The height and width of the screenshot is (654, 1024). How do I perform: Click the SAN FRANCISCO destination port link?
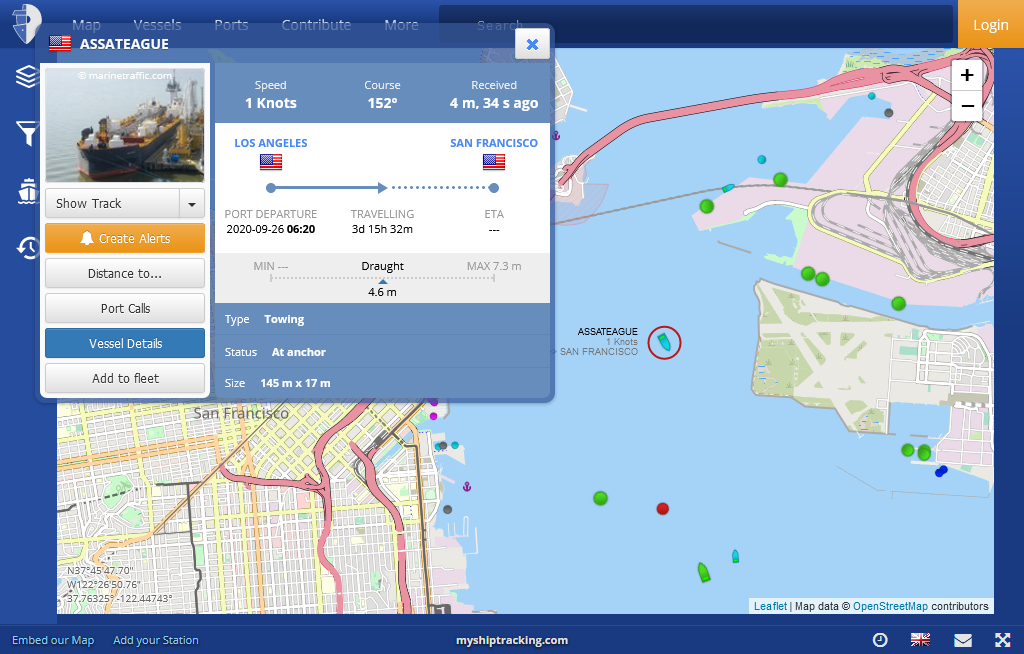click(x=493, y=143)
